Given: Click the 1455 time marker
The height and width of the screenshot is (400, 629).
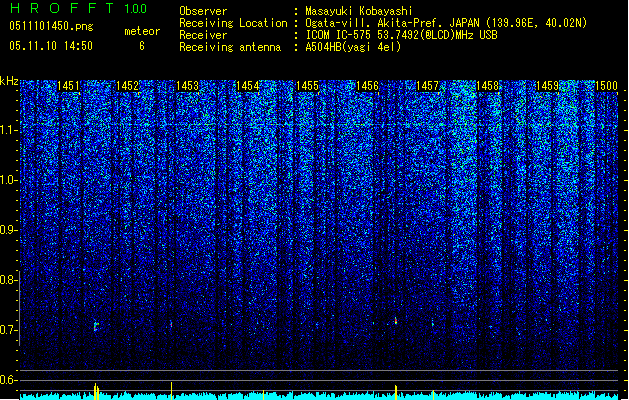Looking at the screenshot, I should coord(307,86).
